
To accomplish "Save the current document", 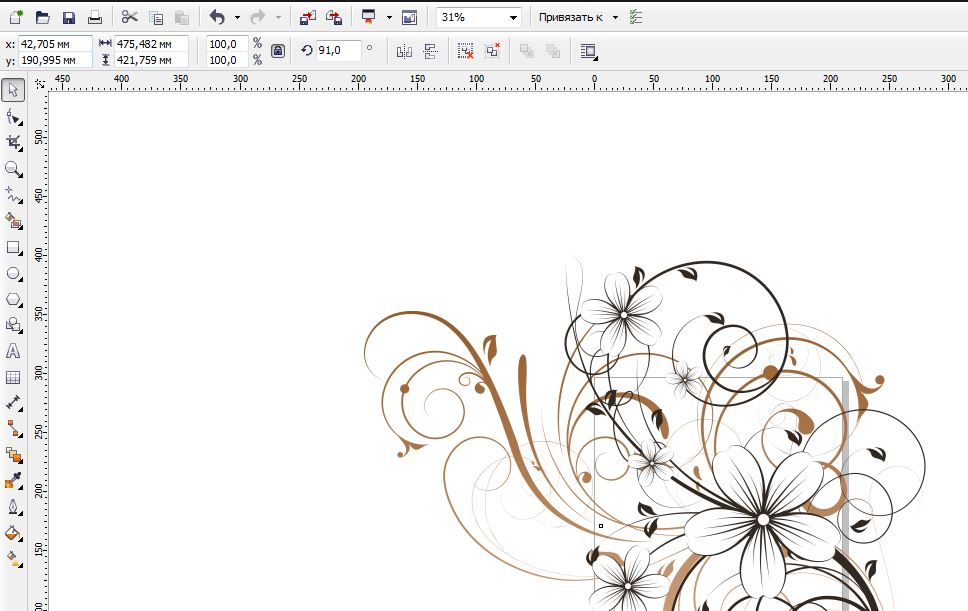I will 69,17.
